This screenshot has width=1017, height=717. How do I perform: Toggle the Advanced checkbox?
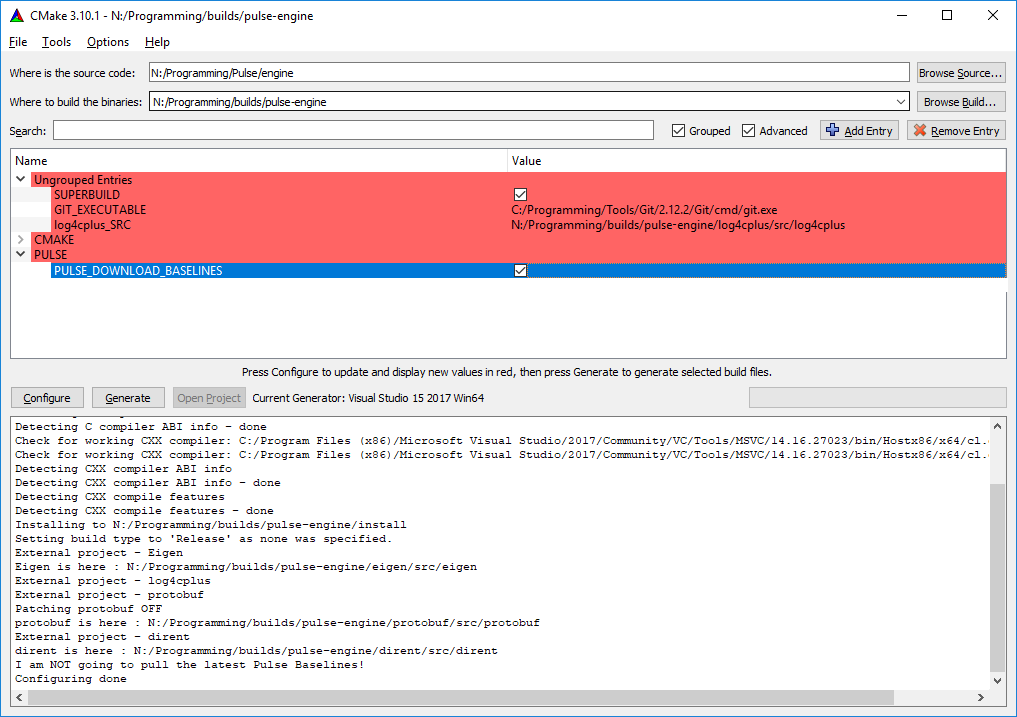[x=749, y=131]
